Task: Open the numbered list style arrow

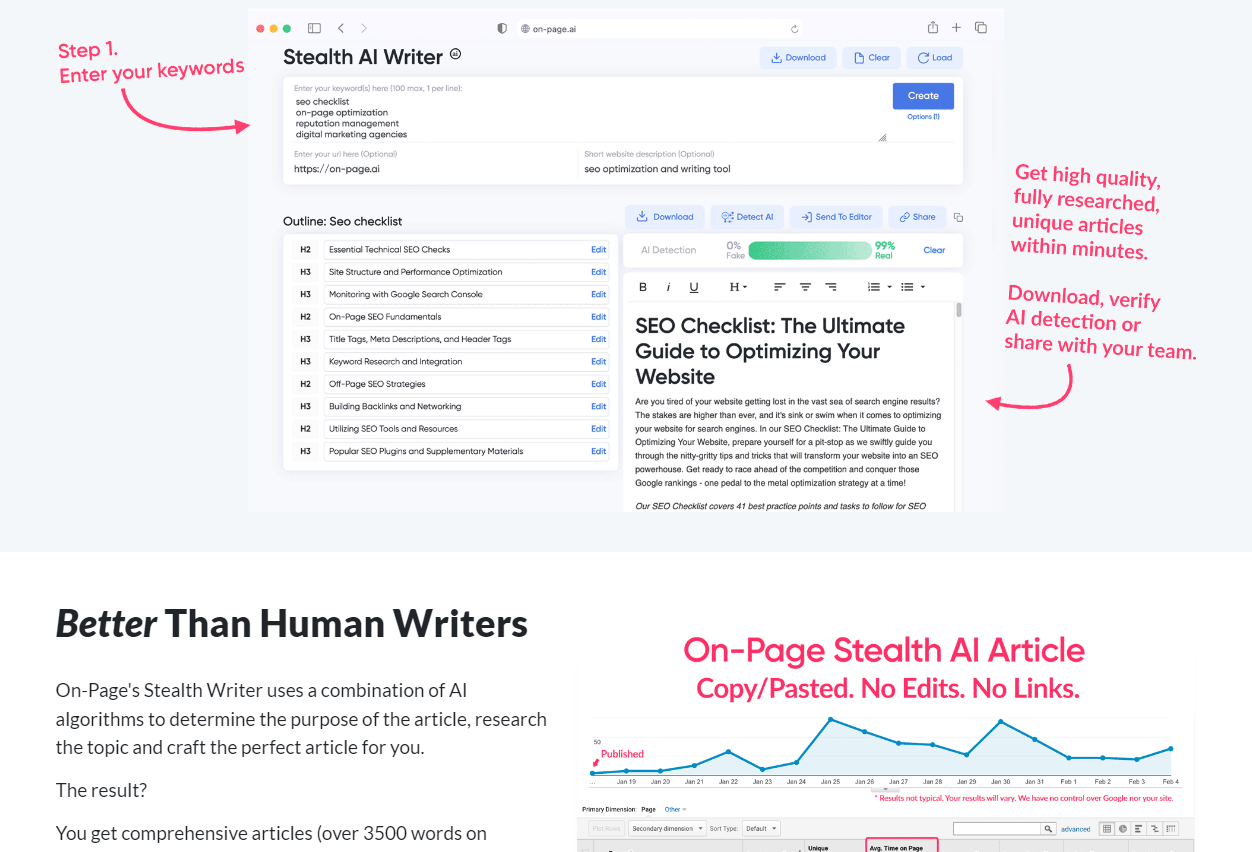Action: point(890,287)
